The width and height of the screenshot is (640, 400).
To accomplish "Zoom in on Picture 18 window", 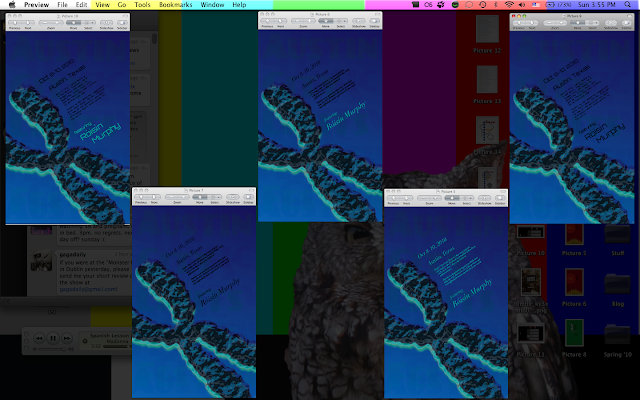I will tap(57, 22).
